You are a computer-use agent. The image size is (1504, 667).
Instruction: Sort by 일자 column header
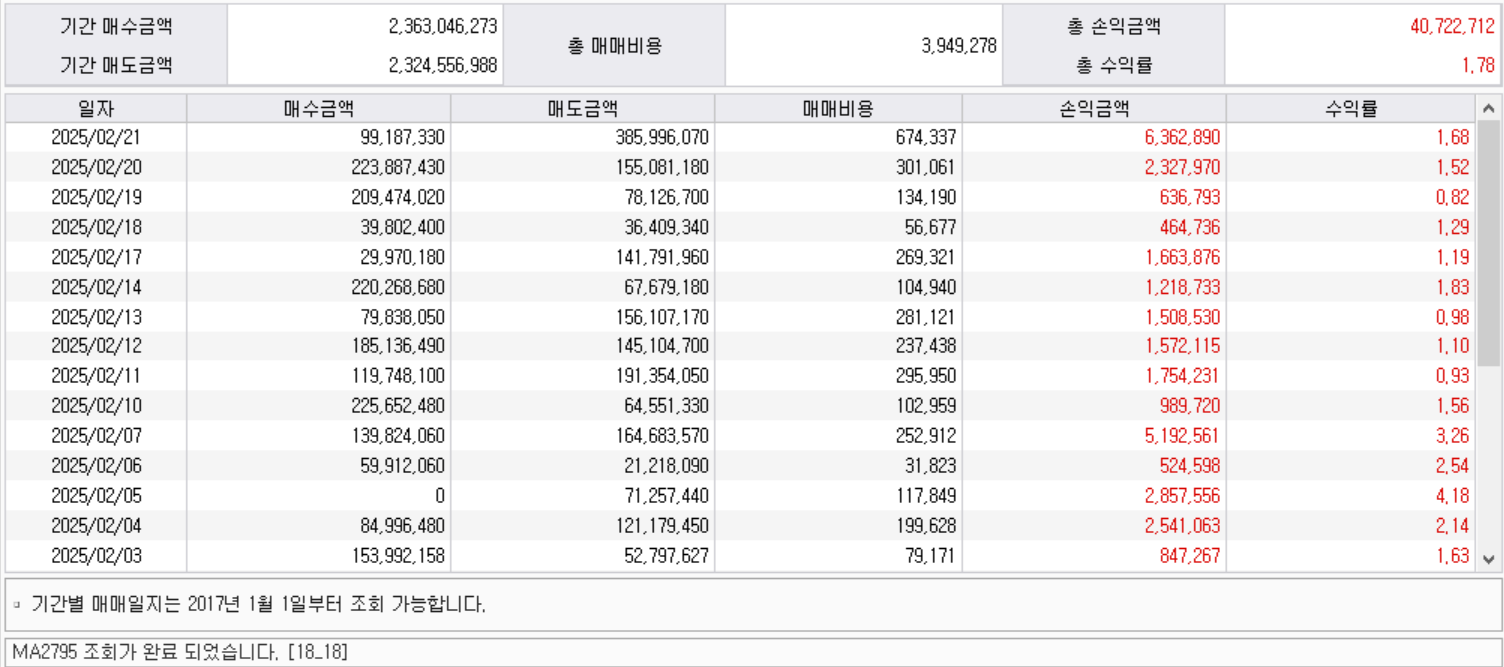(x=96, y=108)
